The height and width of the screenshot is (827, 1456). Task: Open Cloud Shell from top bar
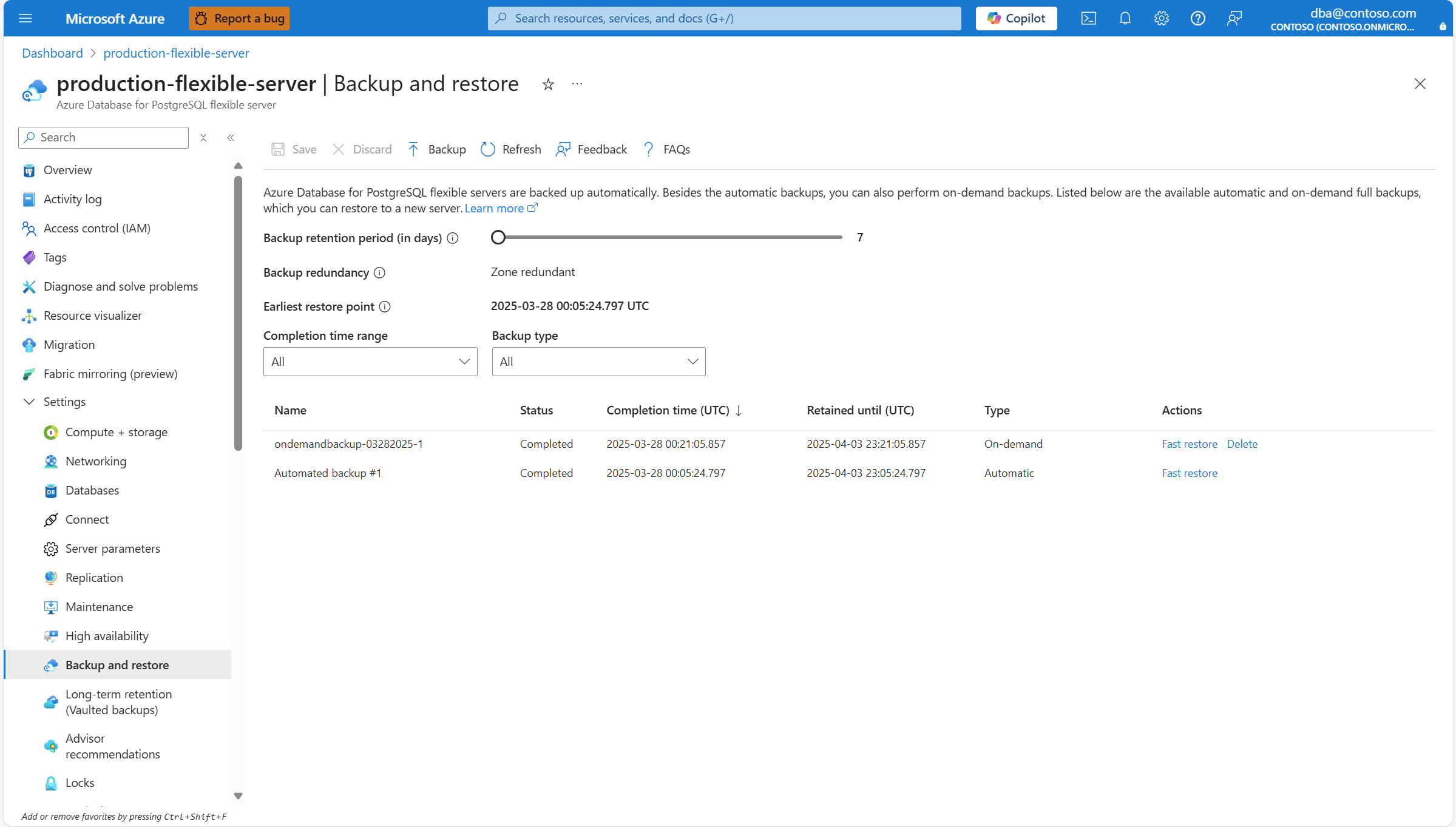point(1088,18)
